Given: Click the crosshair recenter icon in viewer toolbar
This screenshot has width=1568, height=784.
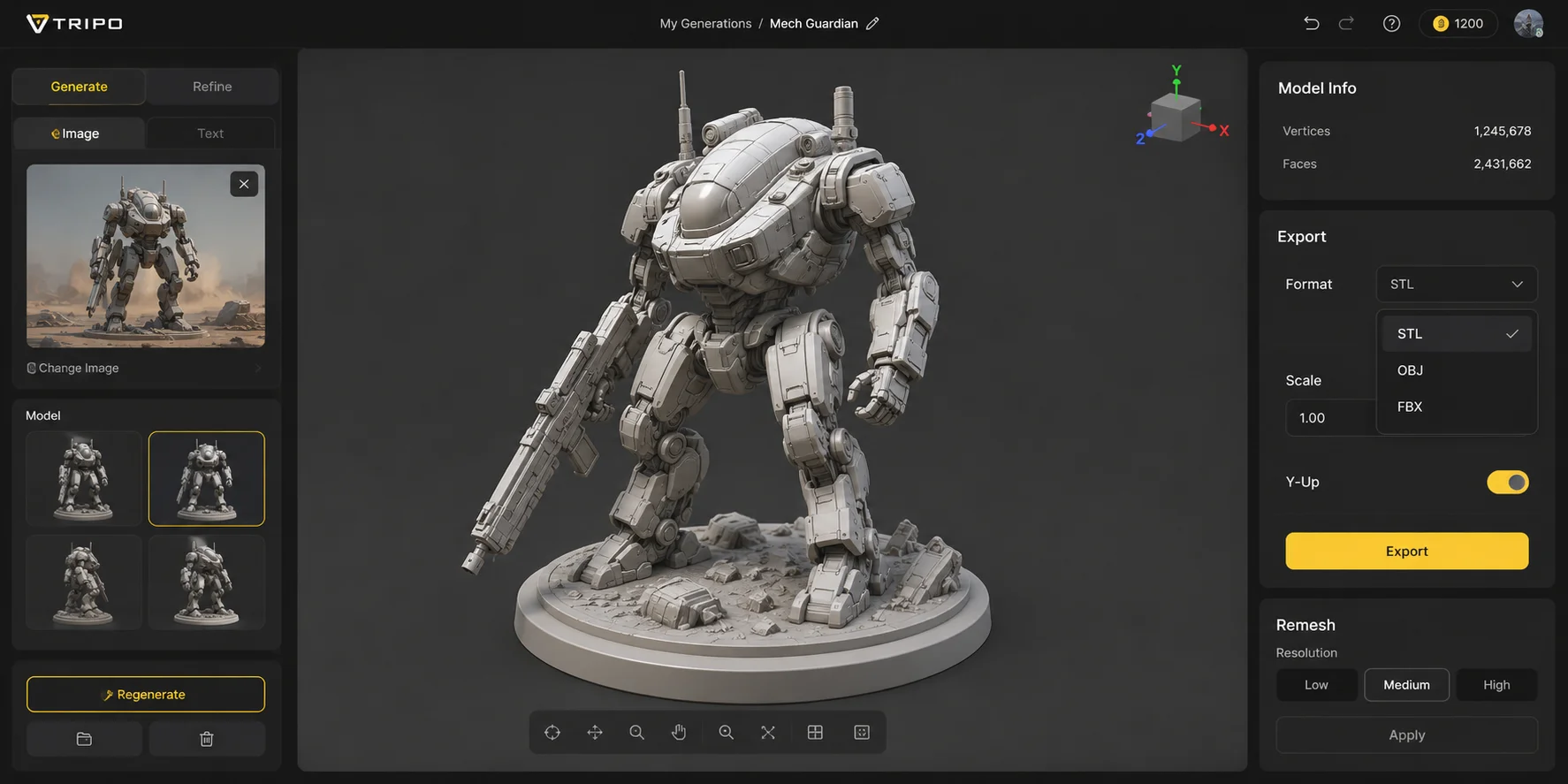Looking at the screenshot, I should pyautogui.click(x=552, y=732).
